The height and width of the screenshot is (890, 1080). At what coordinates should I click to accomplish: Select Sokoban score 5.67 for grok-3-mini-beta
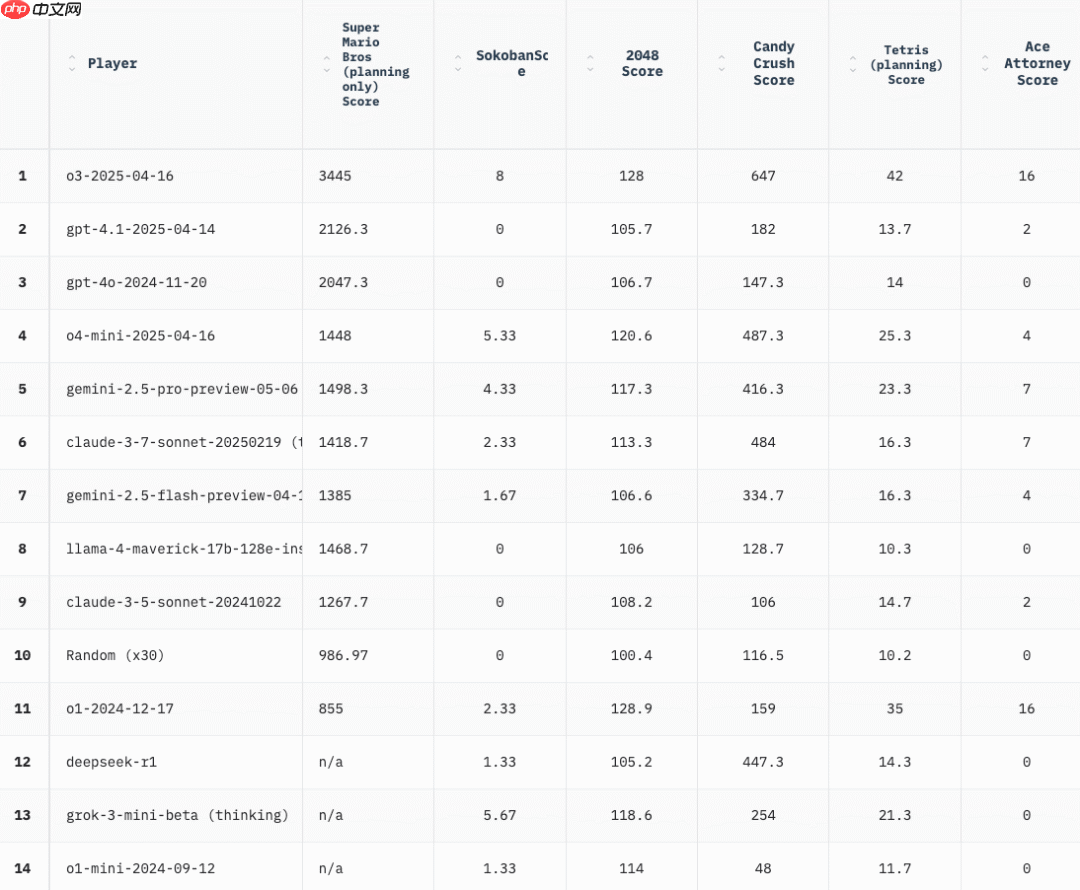tap(499, 815)
